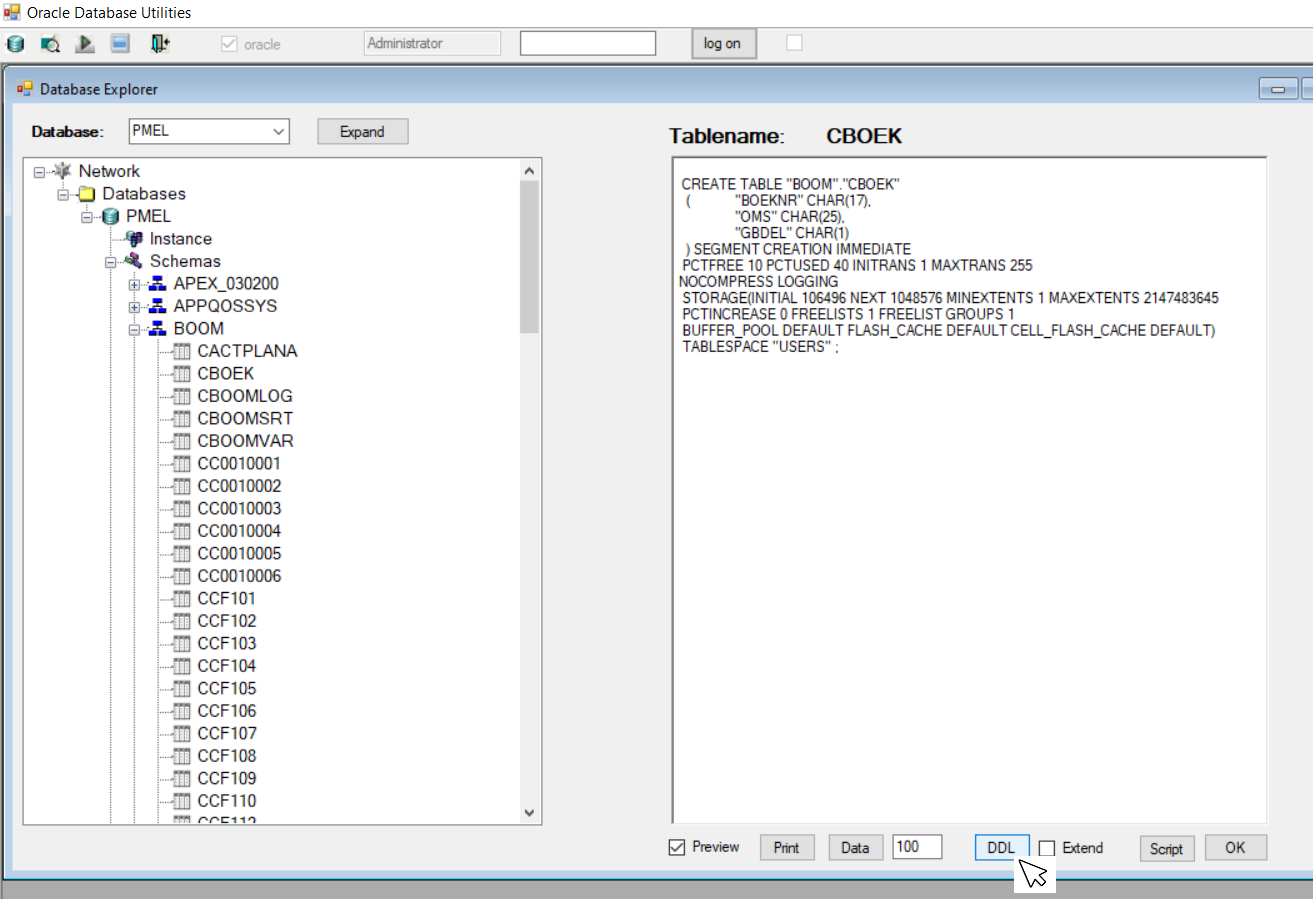1313x899 pixels.
Task: Click the Administrator username field
Action: point(432,44)
